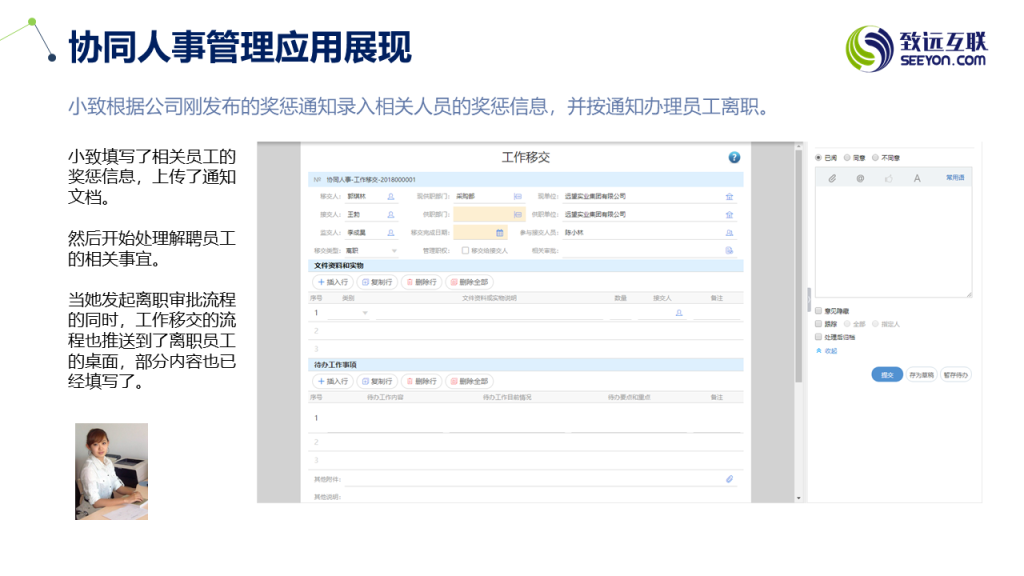Screen dimensions: 1024x576
Task: Enable the 意见隐藏 checkbox
Action: pyautogui.click(x=819, y=310)
